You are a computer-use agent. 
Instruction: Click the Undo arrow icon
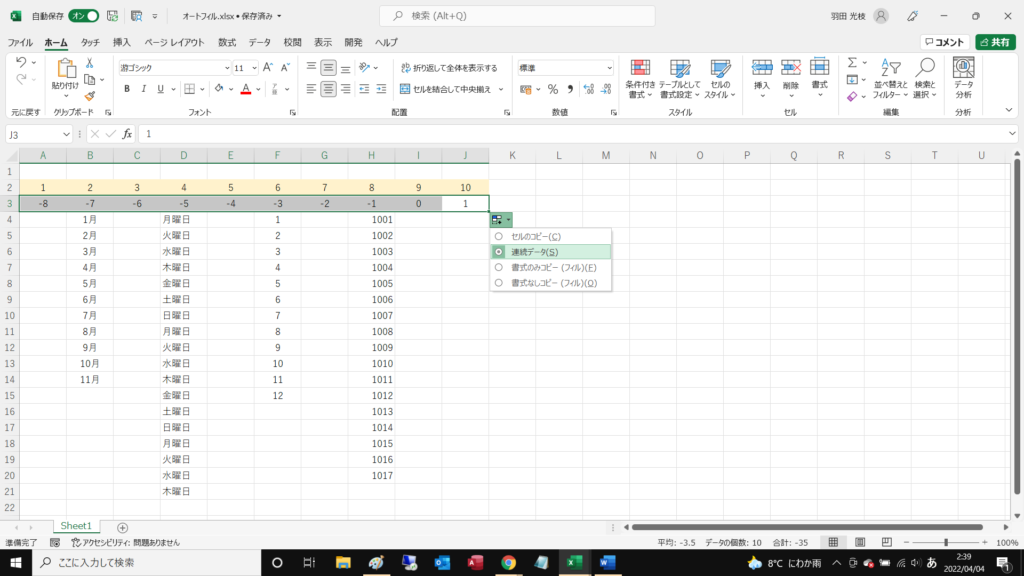(21, 63)
